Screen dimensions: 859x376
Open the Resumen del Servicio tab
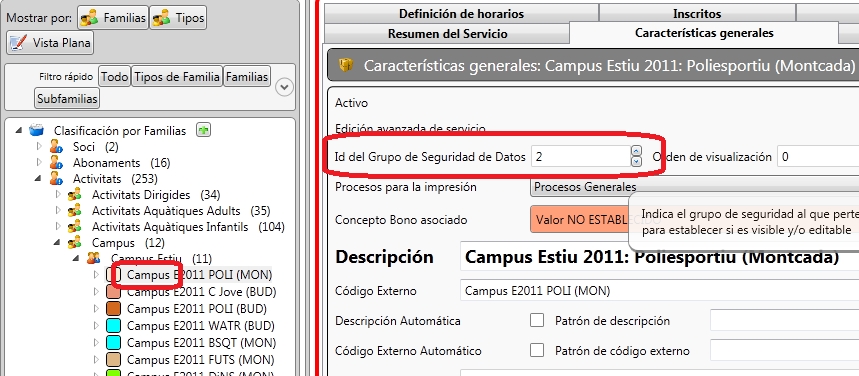[448, 33]
